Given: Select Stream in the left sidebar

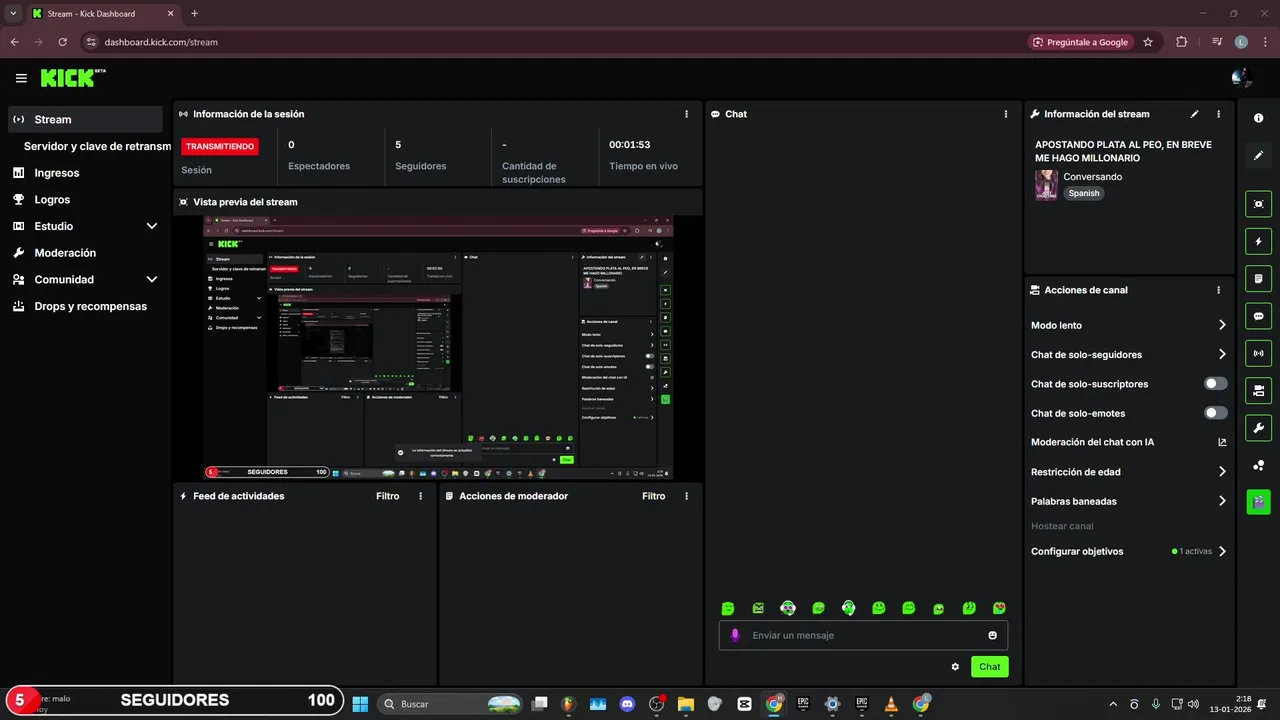Looking at the screenshot, I should 85,119.
